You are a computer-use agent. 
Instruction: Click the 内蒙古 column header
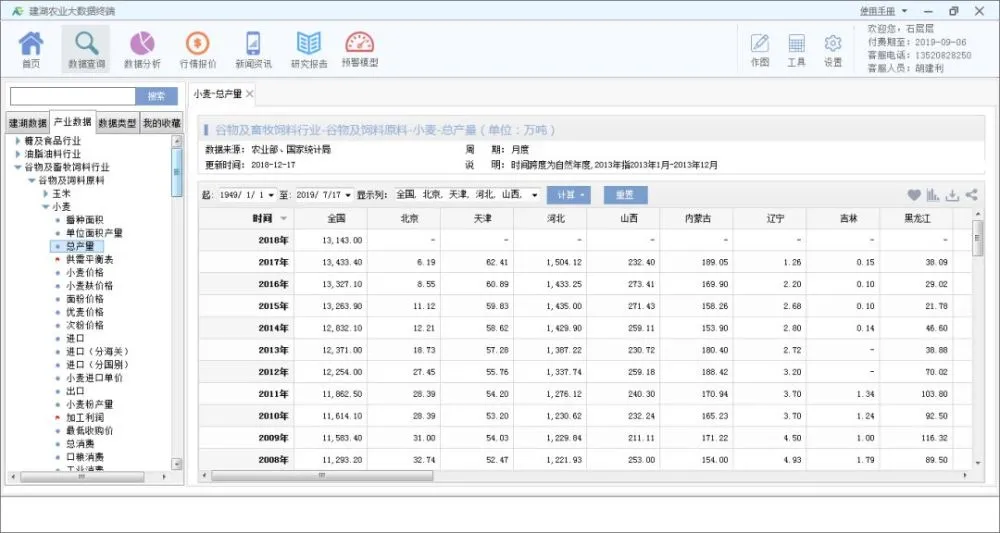click(696, 219)
